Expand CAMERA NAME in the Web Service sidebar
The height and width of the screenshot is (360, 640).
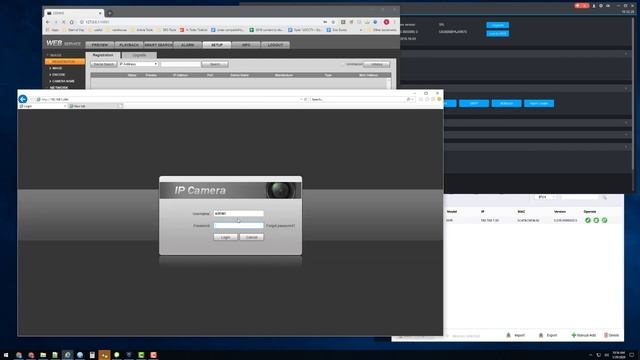pos(63,81)
